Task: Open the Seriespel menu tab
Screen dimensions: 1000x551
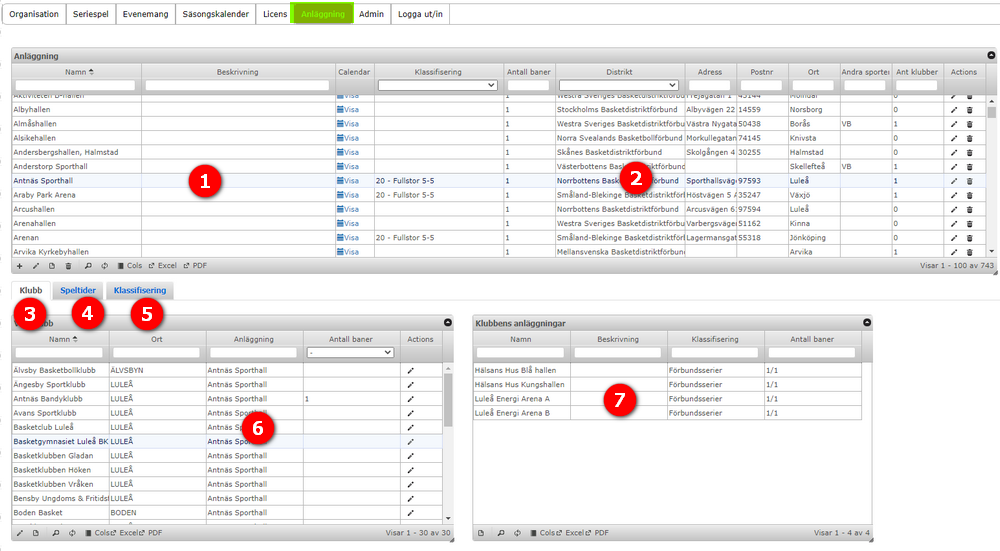Action: [91, 14]
